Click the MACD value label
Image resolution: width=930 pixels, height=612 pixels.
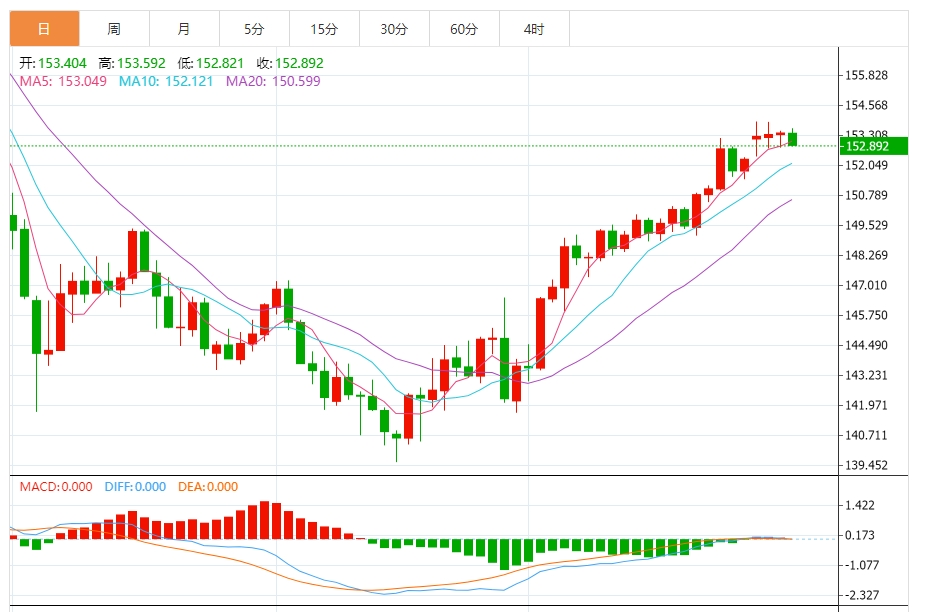point(56,487)
